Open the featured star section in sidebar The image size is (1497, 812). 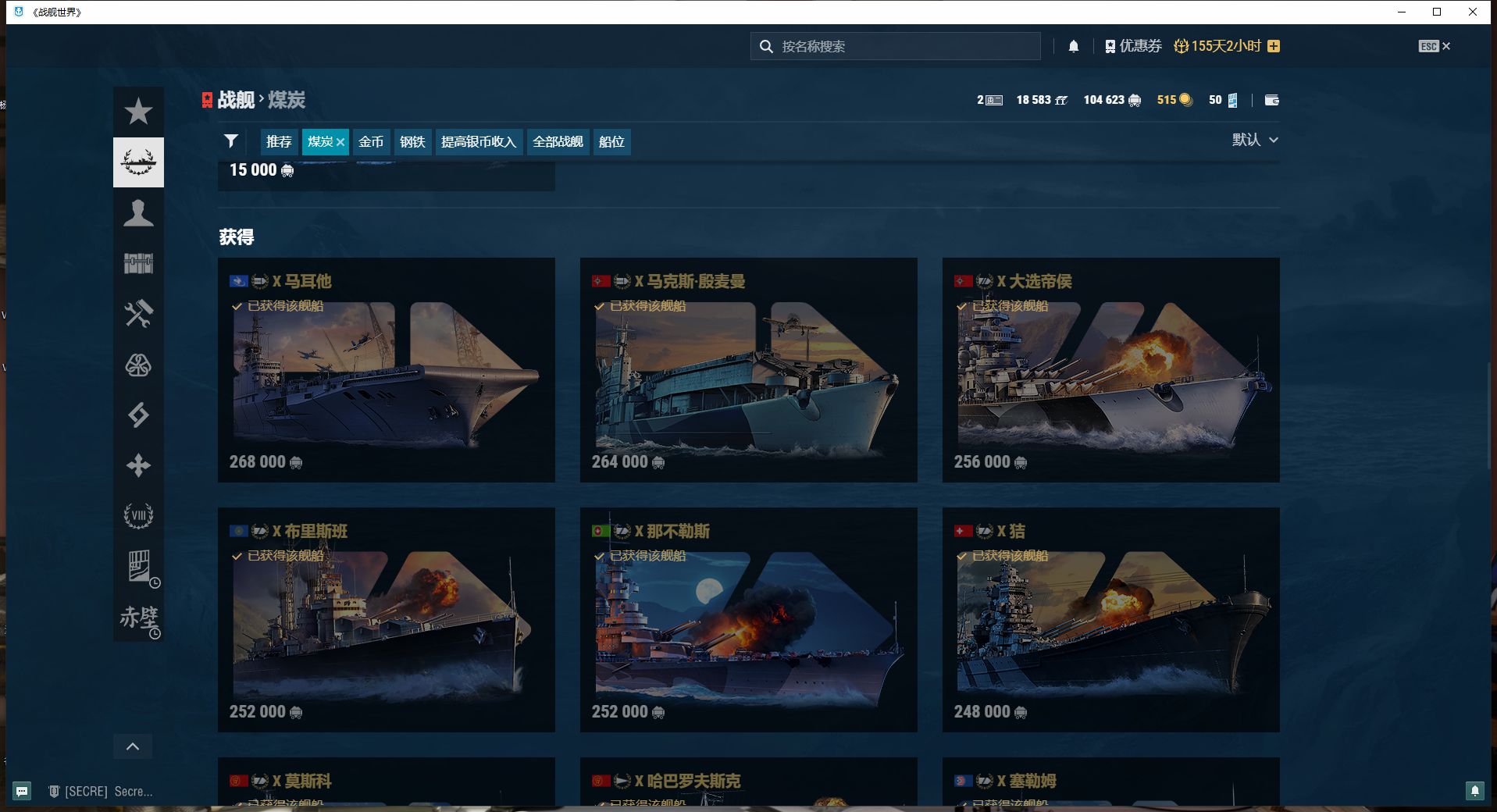tap(138, 112)
